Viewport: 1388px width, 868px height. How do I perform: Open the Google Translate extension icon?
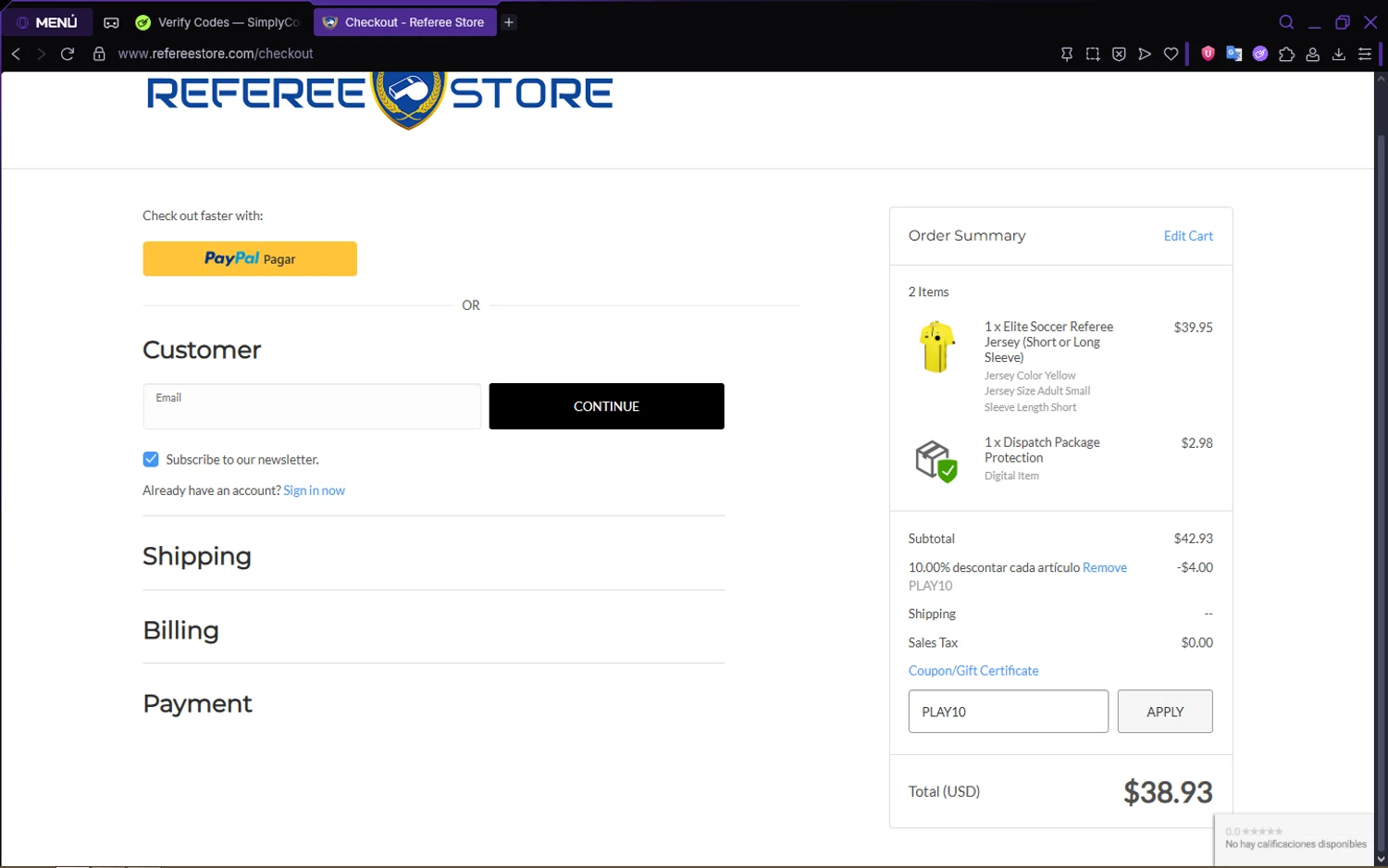pos(1233,54)
